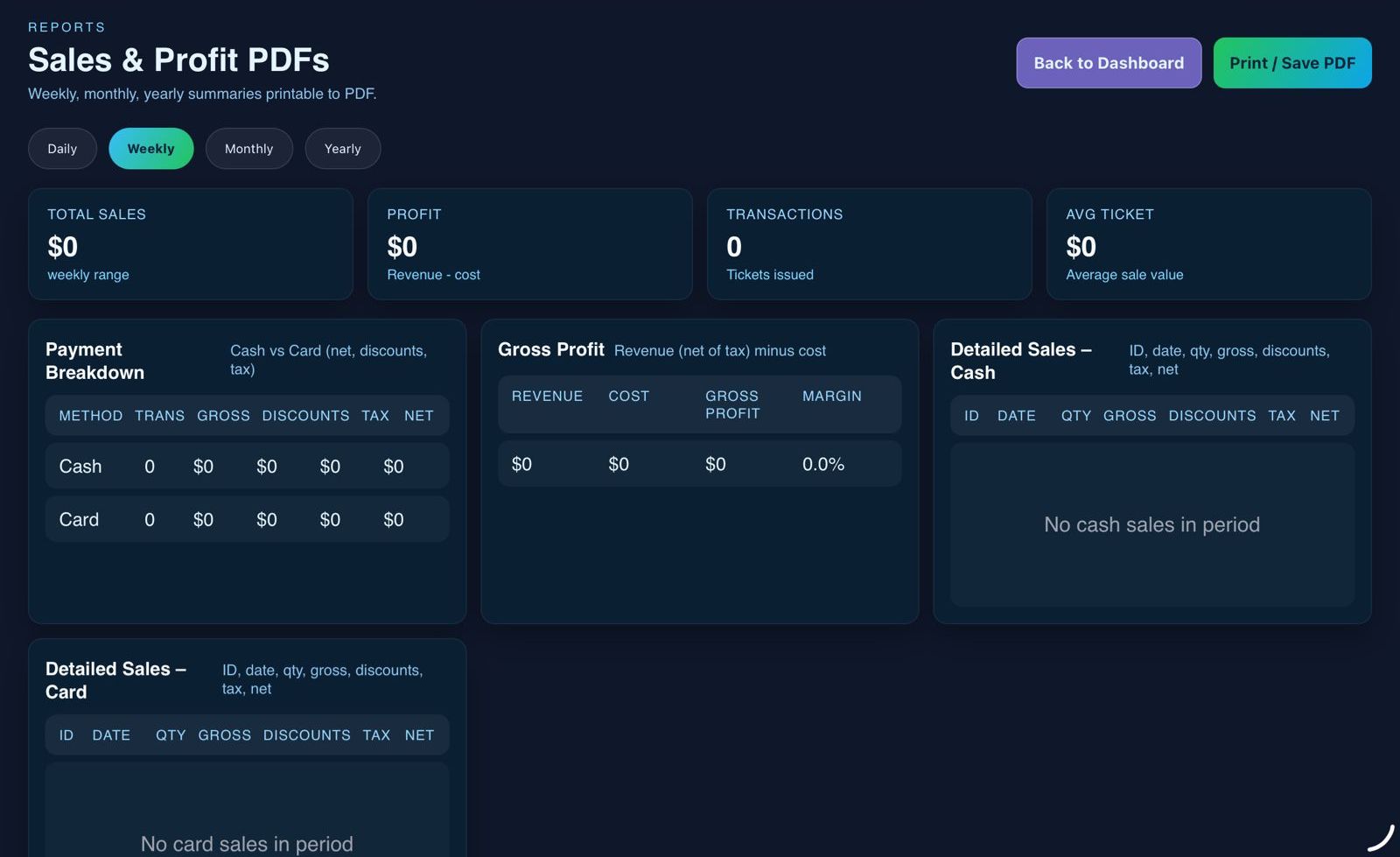Click the Back to Dashboard button
Viewport: 1400px width, 857px height.
point(1109,63)
